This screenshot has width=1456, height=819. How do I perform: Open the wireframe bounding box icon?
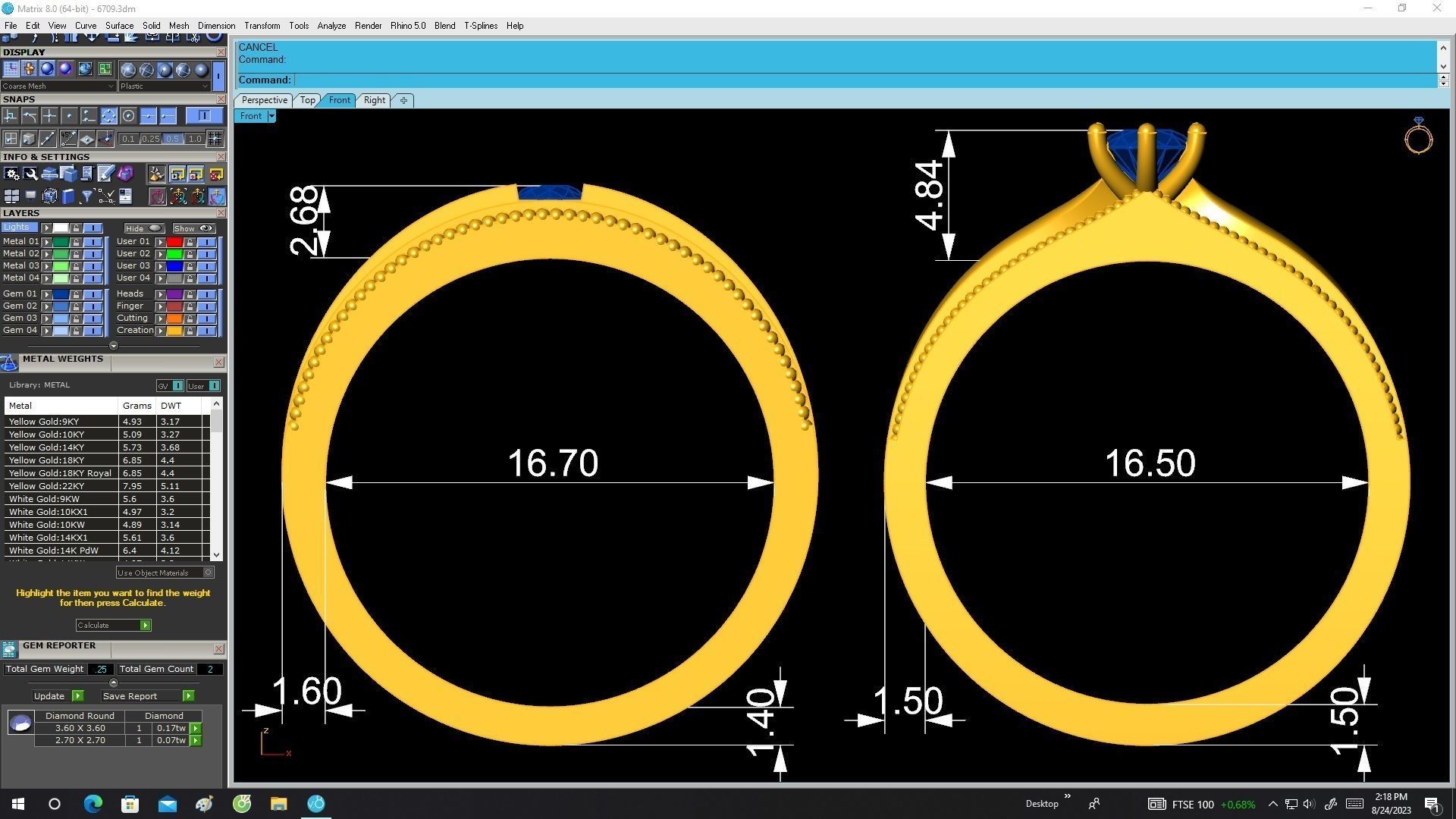coord(50,196)
